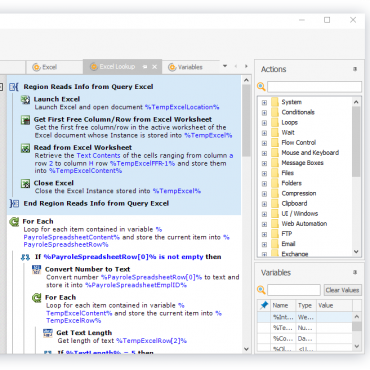
Task: Select the UI / Windows category
Action: (300, 214)
